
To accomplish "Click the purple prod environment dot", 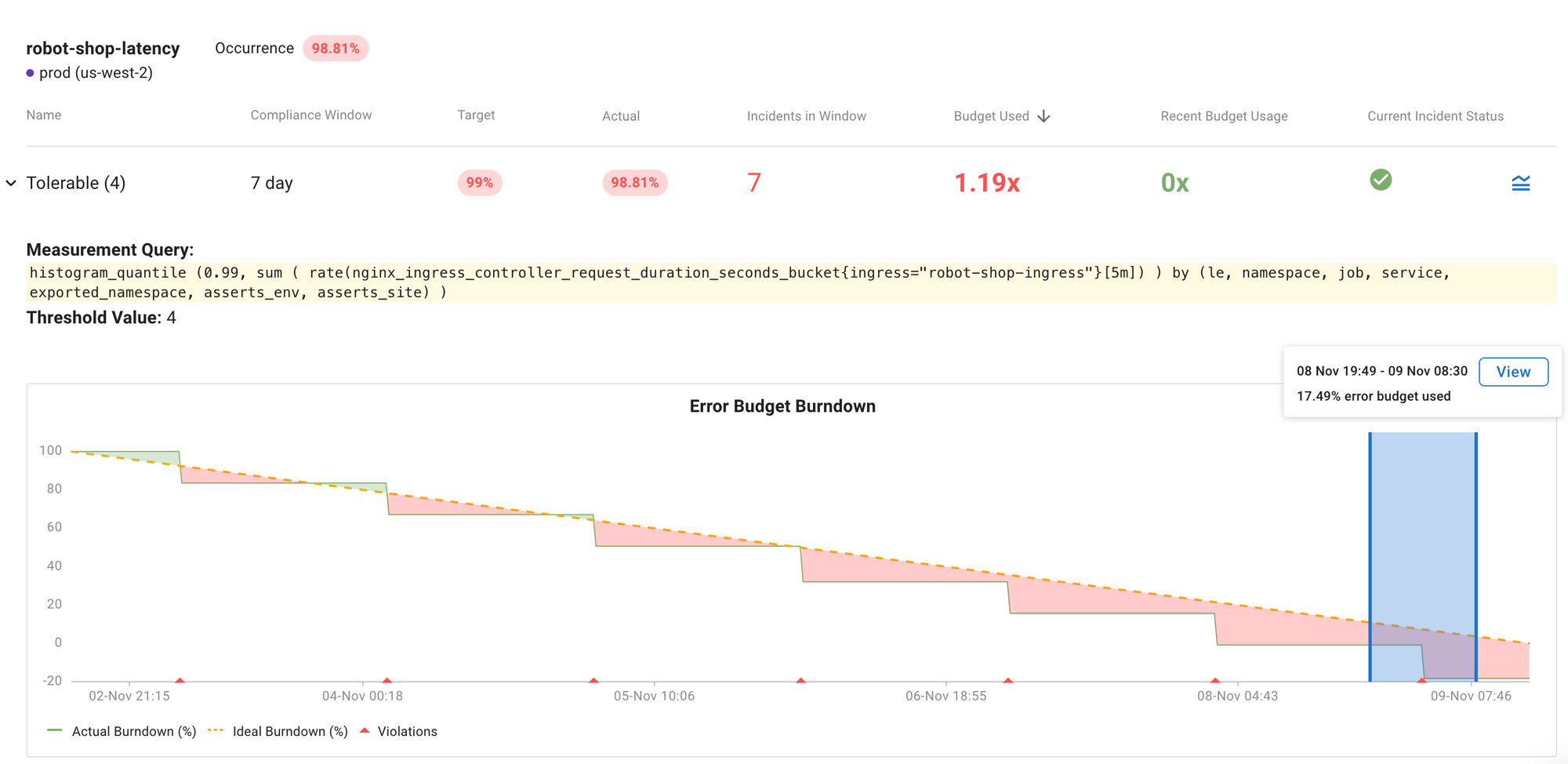I will [30, 73].
